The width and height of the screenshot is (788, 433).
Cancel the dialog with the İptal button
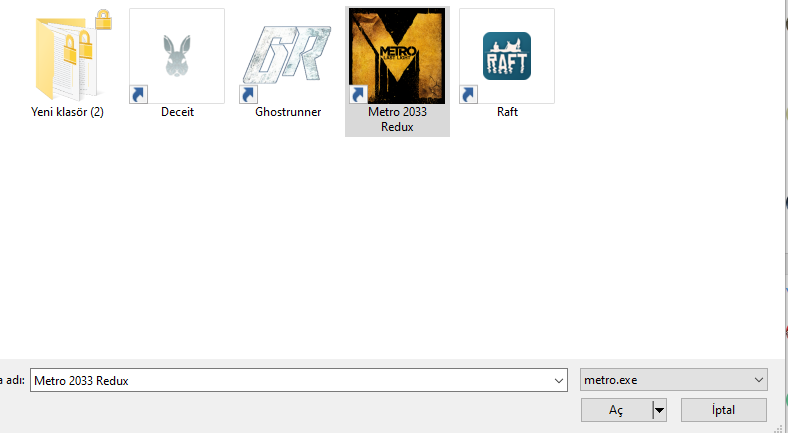click(724, 410)
